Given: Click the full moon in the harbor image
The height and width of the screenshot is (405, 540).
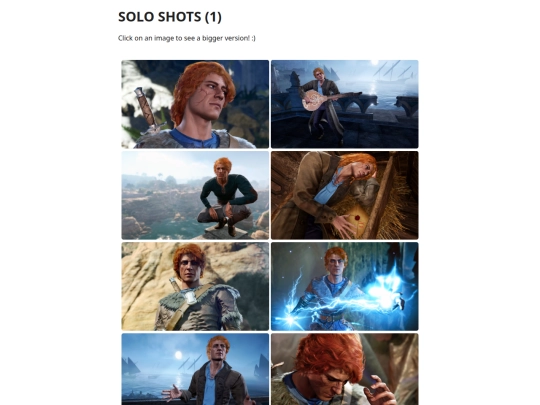Looking at the screenshot, I should pos(178,355).
